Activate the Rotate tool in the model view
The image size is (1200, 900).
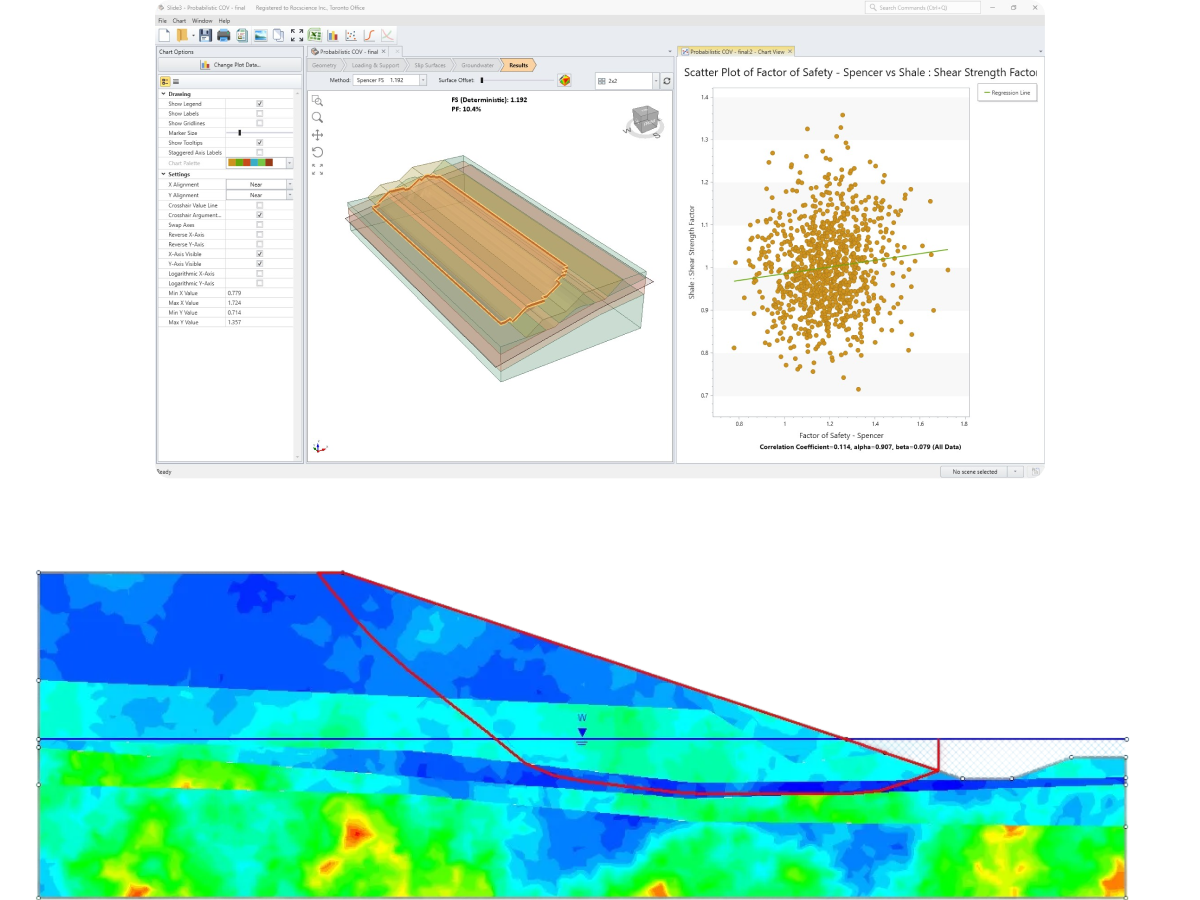[317, 152]
